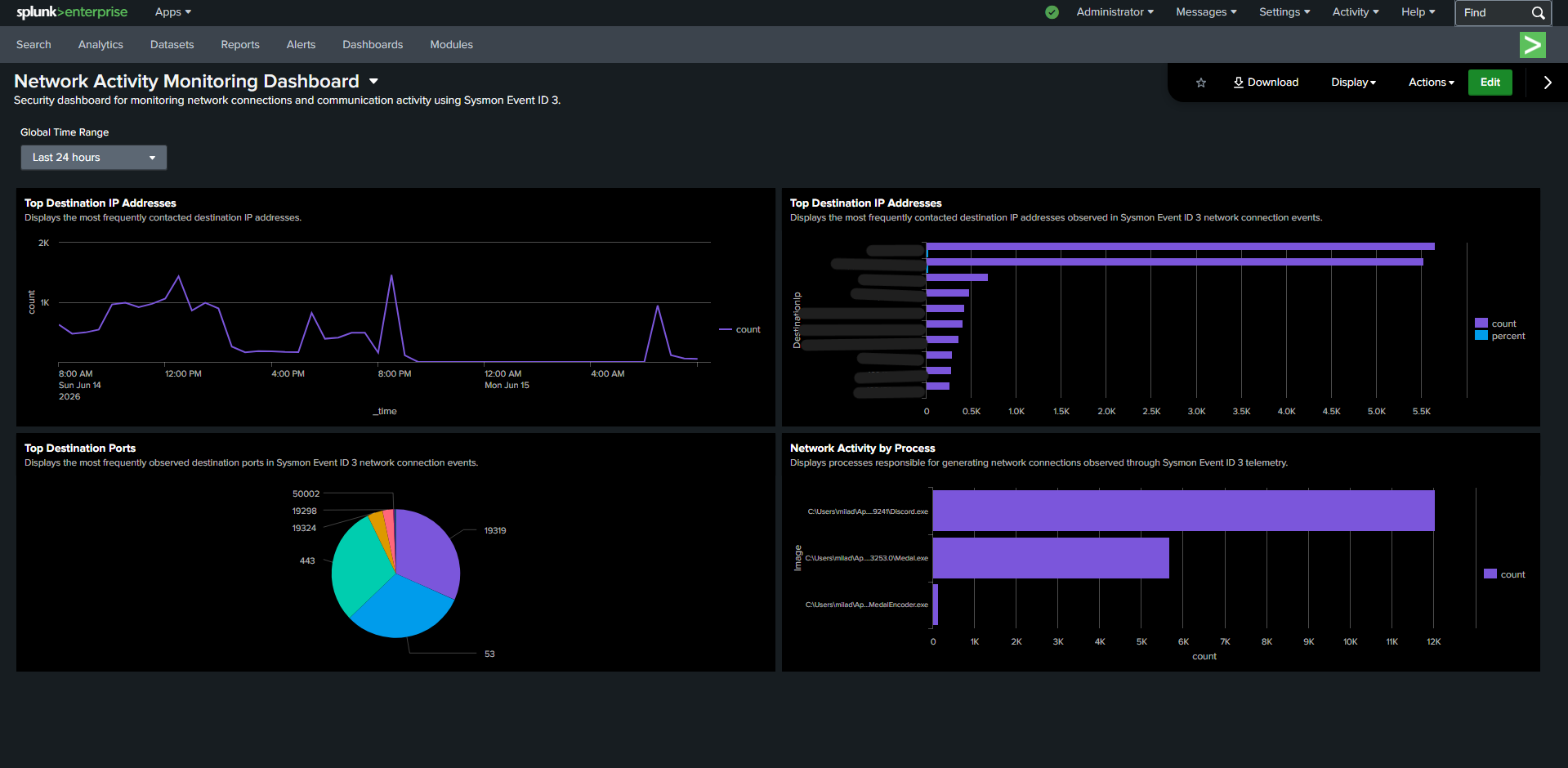Click the green Splunk arrow app icon
Image resolution: width=1568 pixels, height=768 pixels.
pyautogui.click(x=1532, y=45)
